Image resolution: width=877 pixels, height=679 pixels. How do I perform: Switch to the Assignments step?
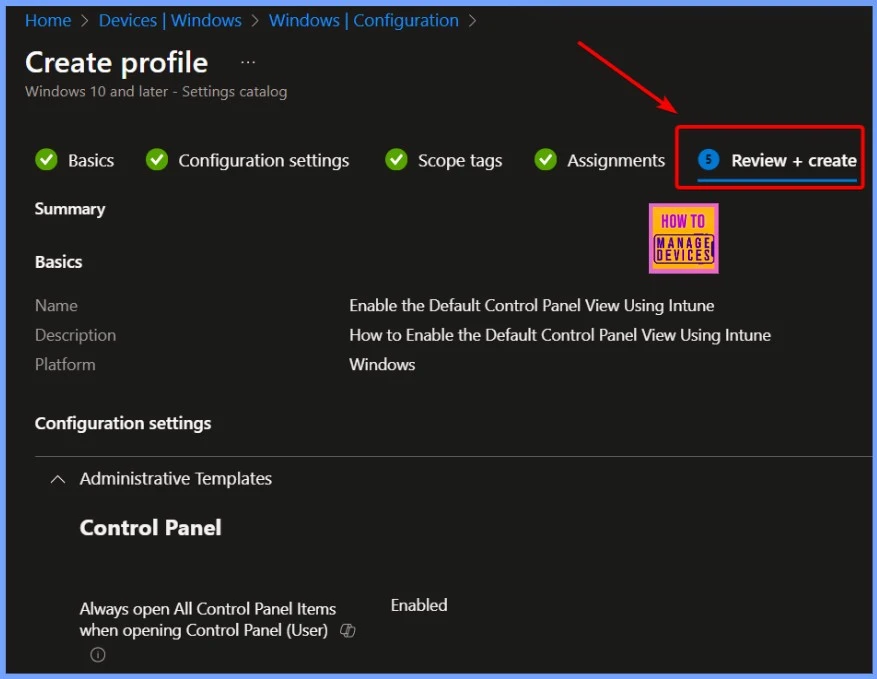click(x=616, y=161)
